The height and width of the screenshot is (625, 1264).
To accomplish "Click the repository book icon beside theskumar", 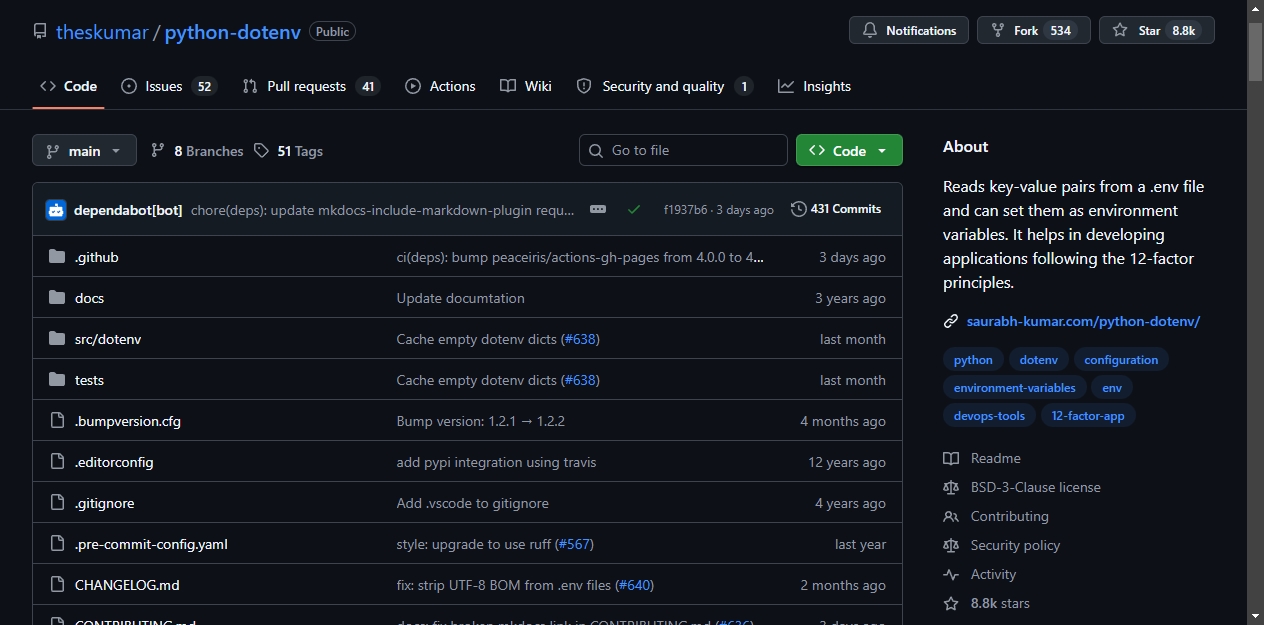I will click(x=40, y=31).
